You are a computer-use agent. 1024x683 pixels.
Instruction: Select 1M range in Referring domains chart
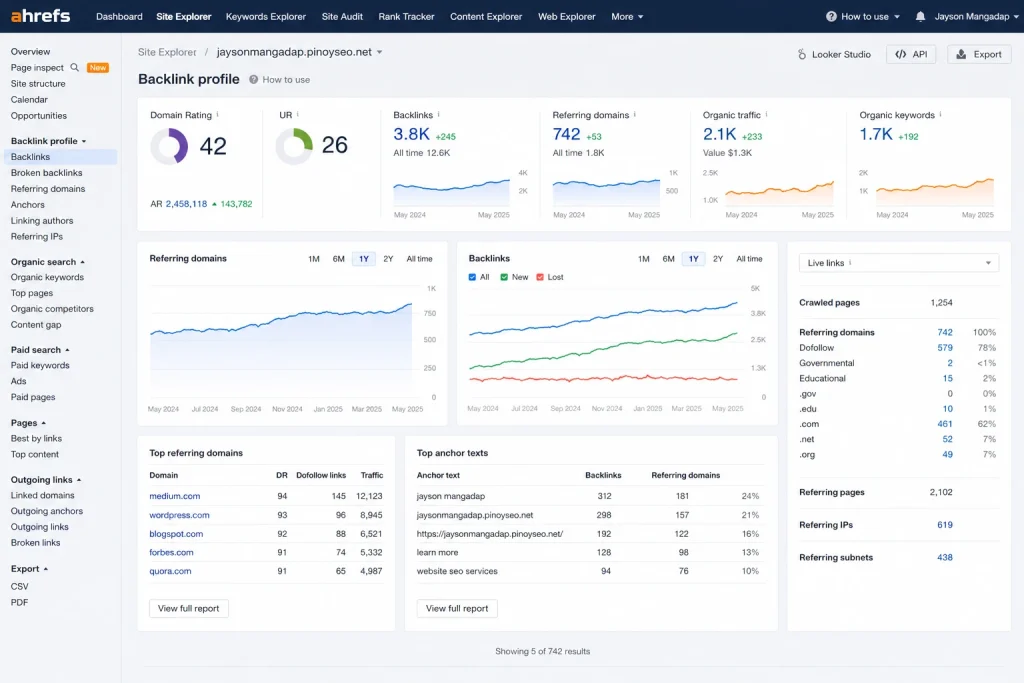[314, 259]
